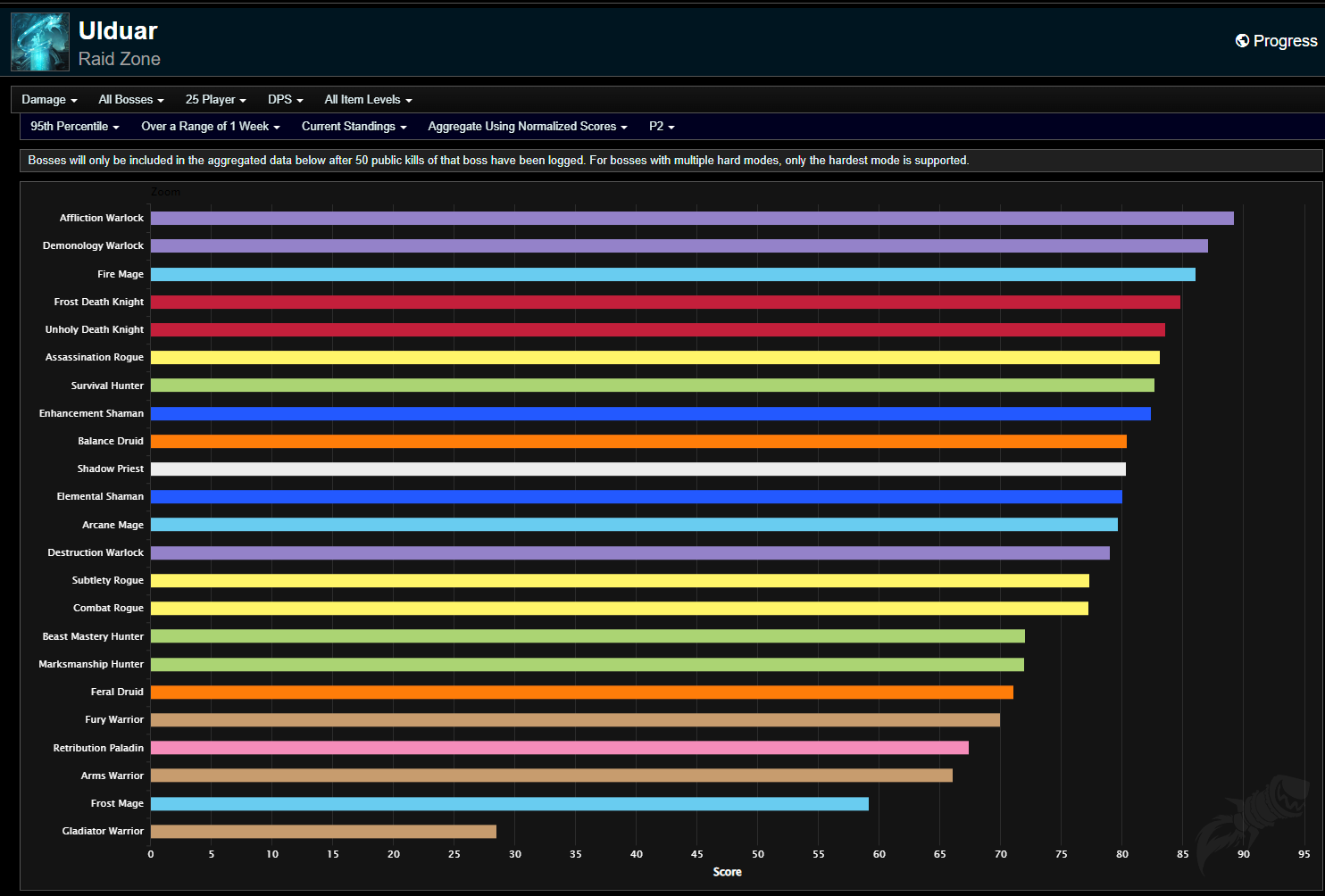
Task: Click the Retribution Paladin bar
Action: tap(560, 748)
